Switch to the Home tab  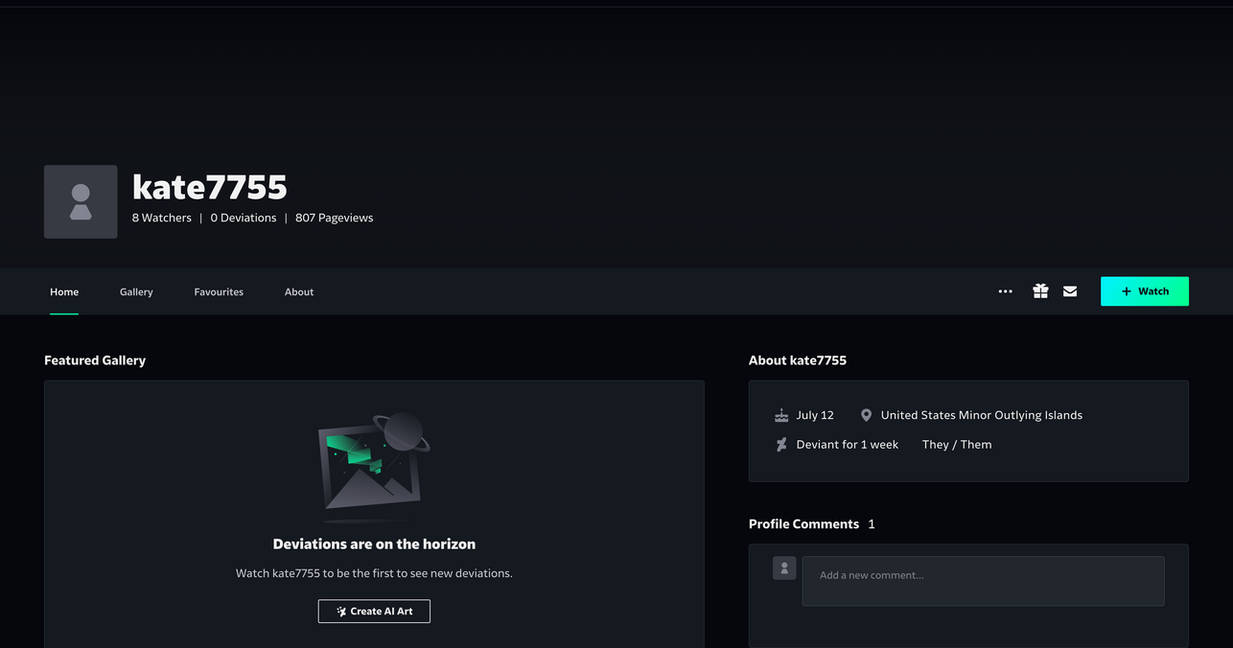pyautogui.click(x=64, y=292)
